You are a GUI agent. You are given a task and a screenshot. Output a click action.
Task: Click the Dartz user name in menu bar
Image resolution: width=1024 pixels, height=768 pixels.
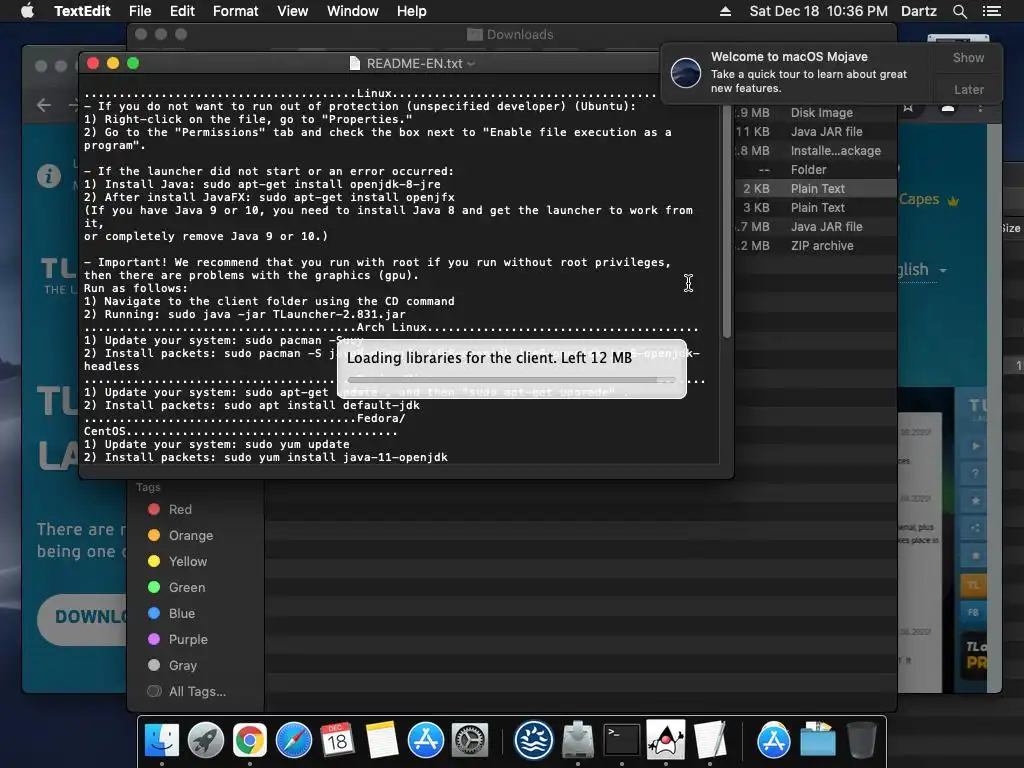pyautogui.click(x=918, y=11)
